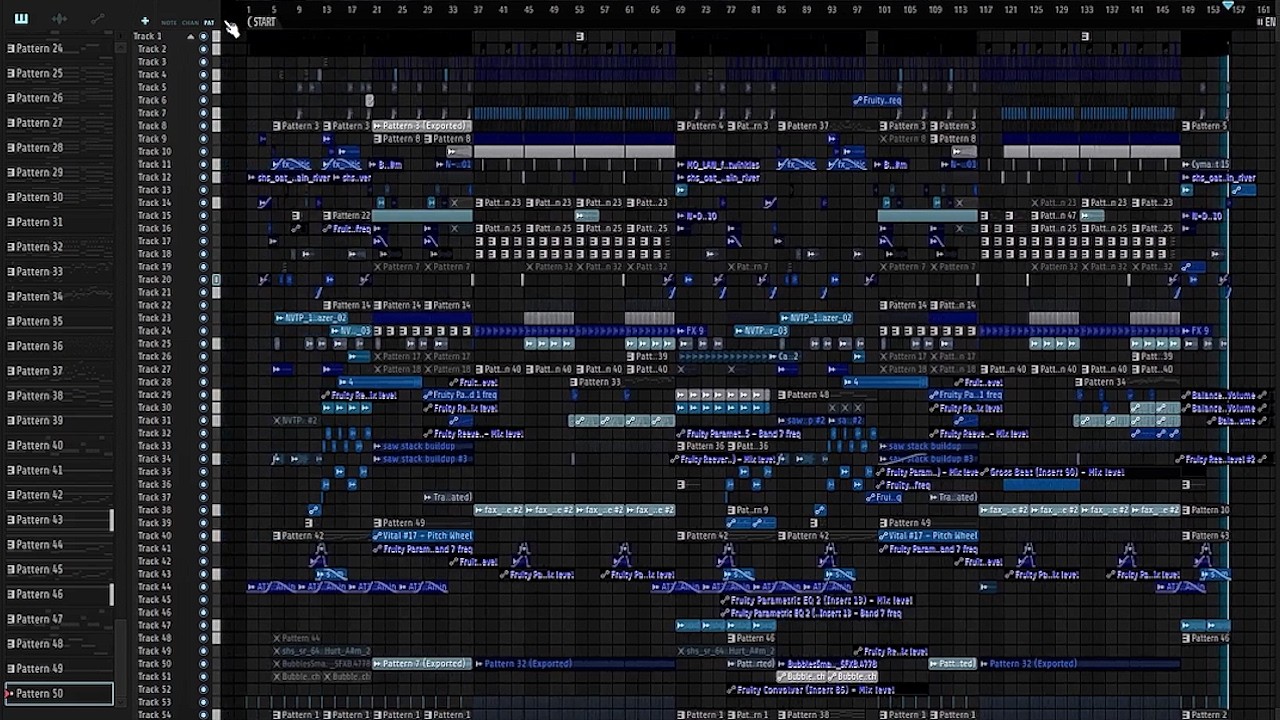Viewport: 1280px width, 720px height.
Task: Select Pattern 43 in the picker
Action: [x=58, y=520]
